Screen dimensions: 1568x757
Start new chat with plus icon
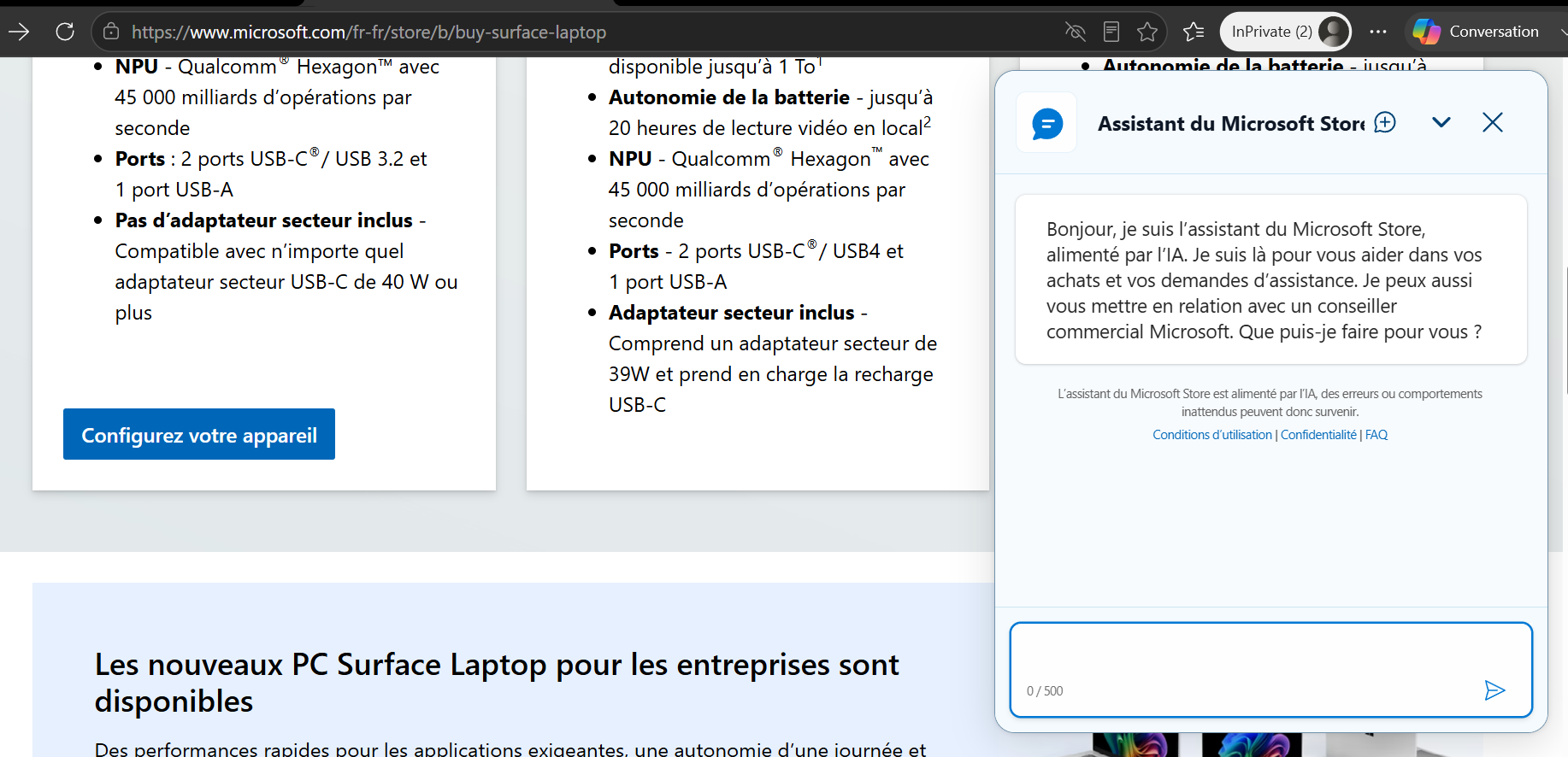point(1385,122)
